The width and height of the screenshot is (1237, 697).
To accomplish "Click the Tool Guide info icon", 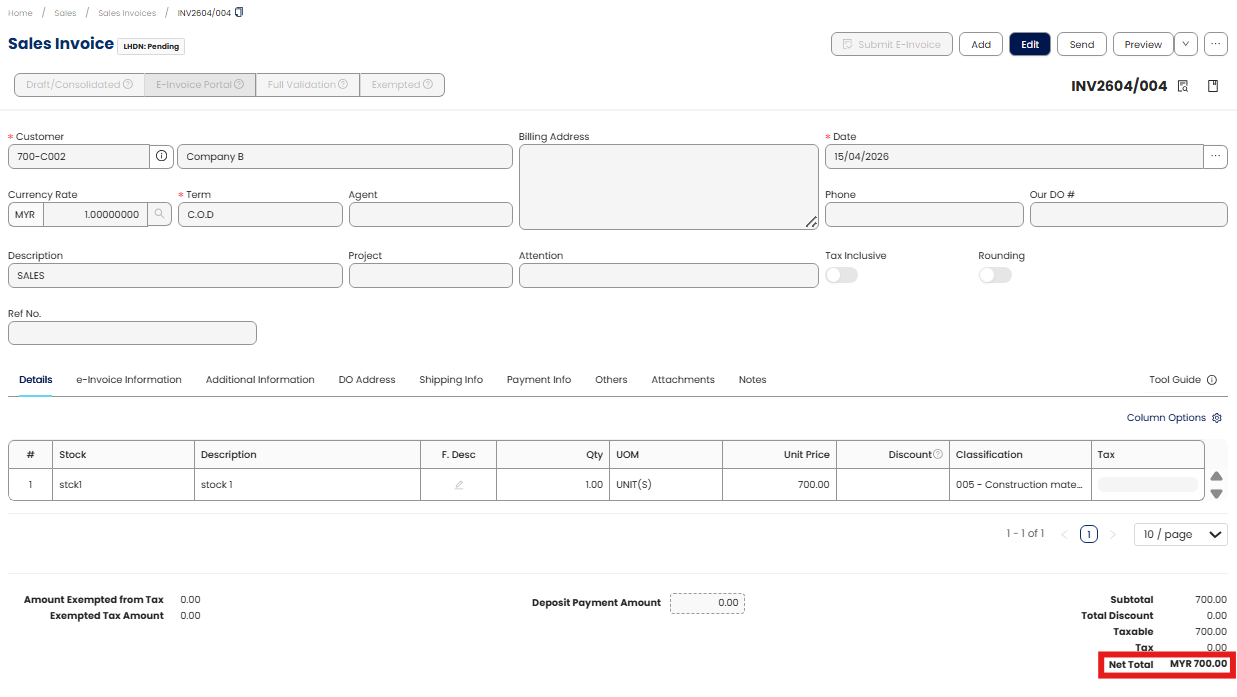I will 1212,380.
